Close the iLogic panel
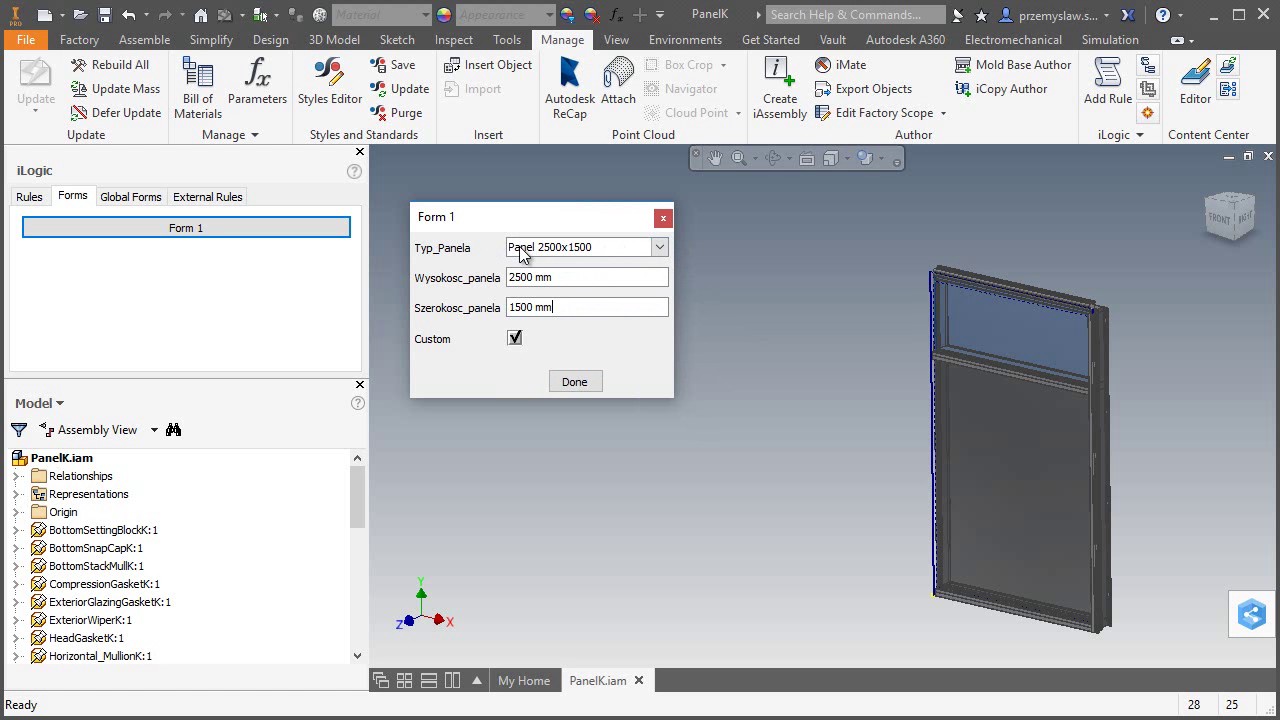1280x720 pixels. (x=360, y=152)
